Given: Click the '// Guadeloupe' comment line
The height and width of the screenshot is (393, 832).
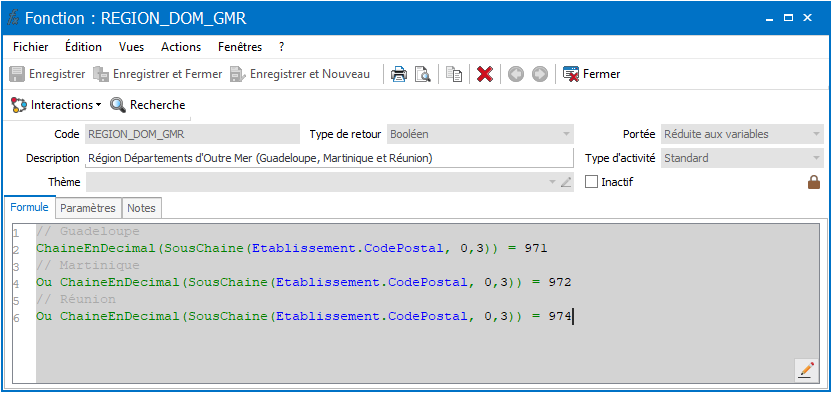Looking at the screenshot, I should point(88,232).
